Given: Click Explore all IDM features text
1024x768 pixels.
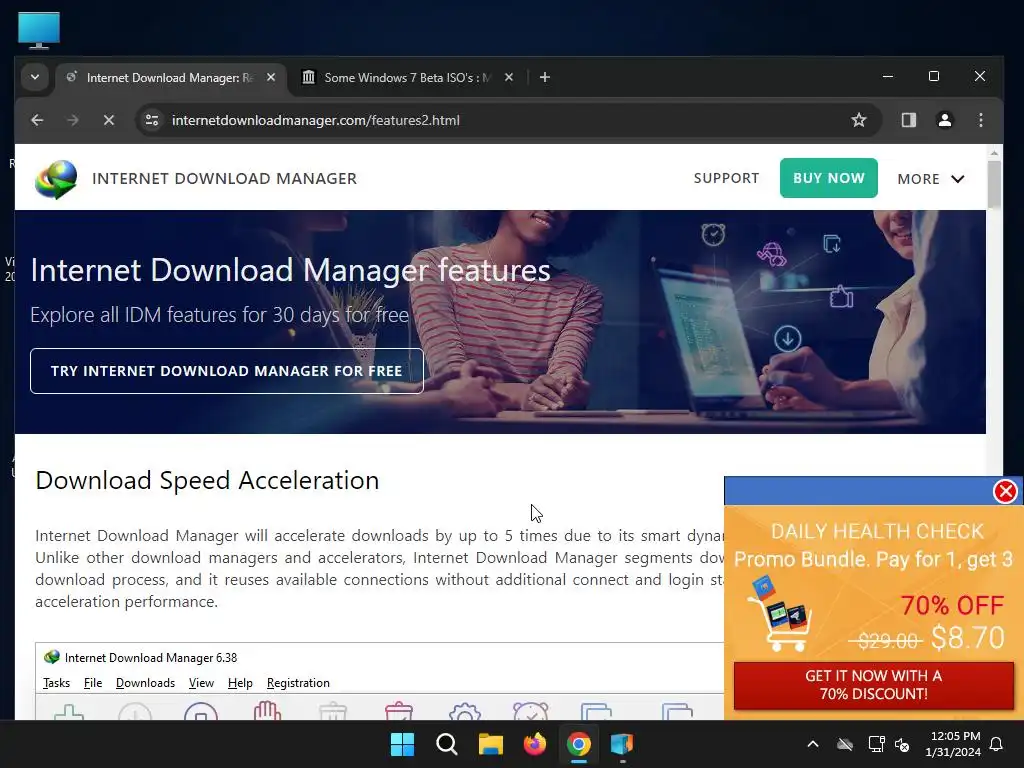Looking at the screenshot, I should point(219,315).
